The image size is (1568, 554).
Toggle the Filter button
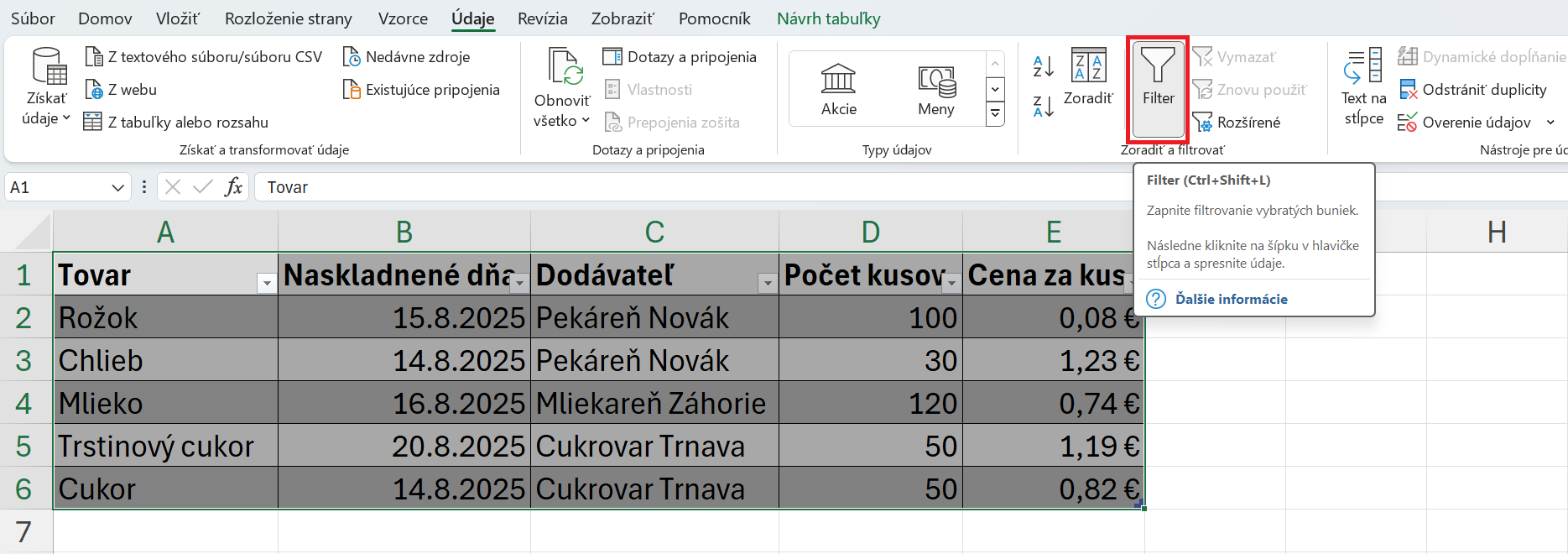1159,90
